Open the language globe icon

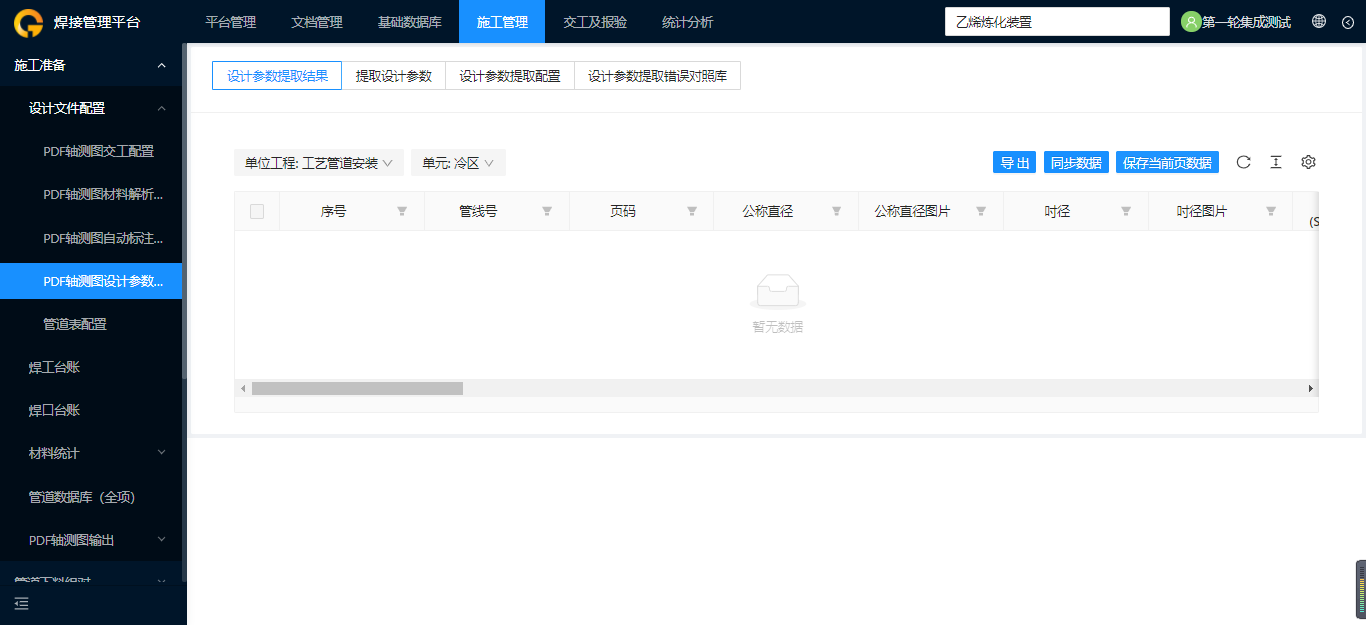click(1319, 21)
